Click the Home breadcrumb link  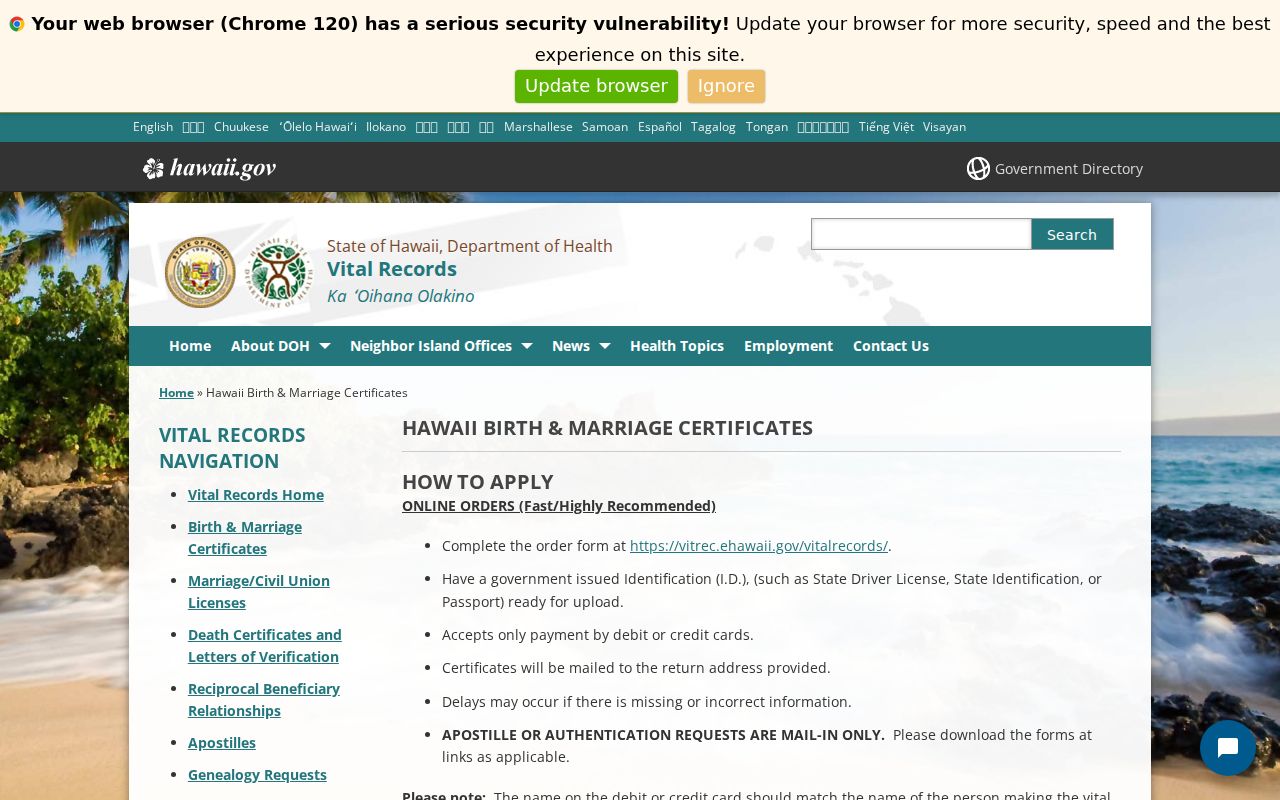176,393
